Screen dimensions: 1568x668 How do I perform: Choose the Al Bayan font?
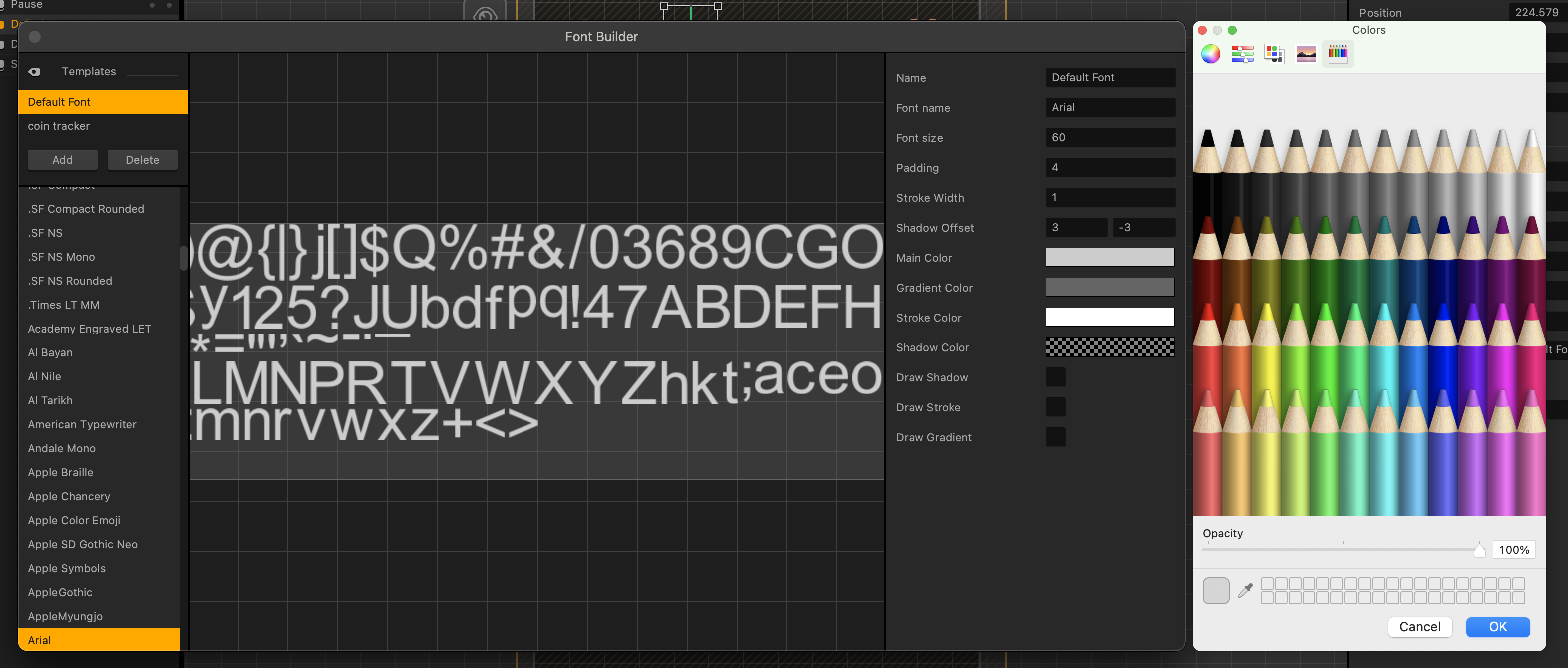[x=99, y=352]
